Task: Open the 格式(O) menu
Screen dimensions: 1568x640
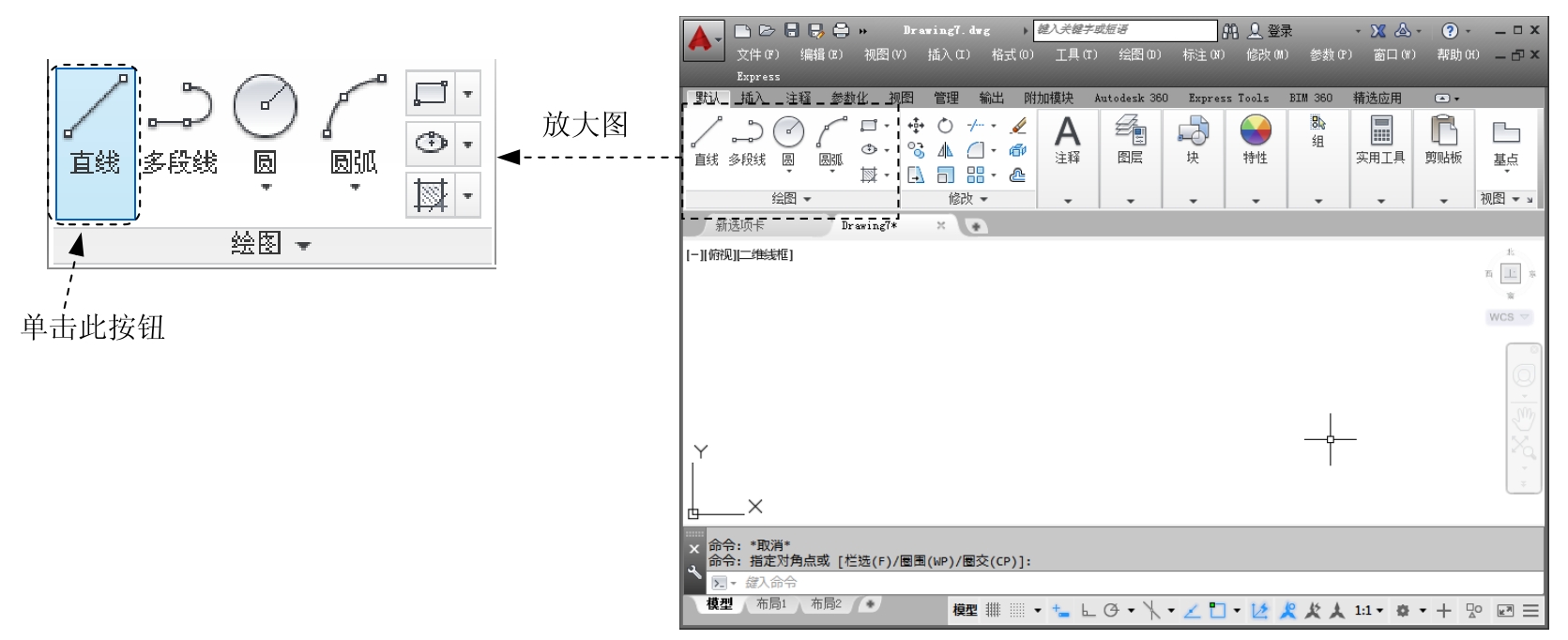Action: pyautogui.click(x=1012, y=55)
